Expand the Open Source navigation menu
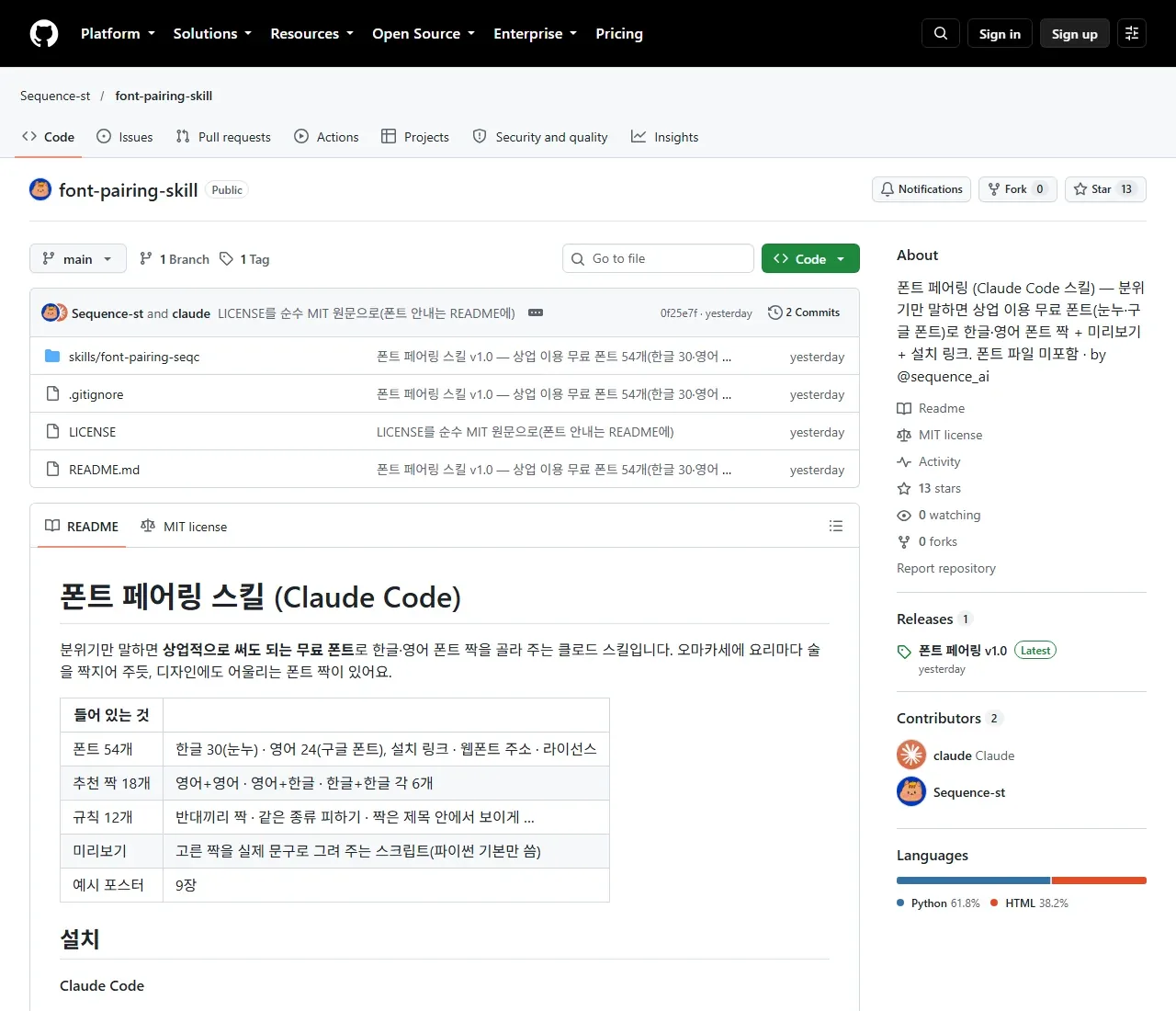 [x=424, y=33]
